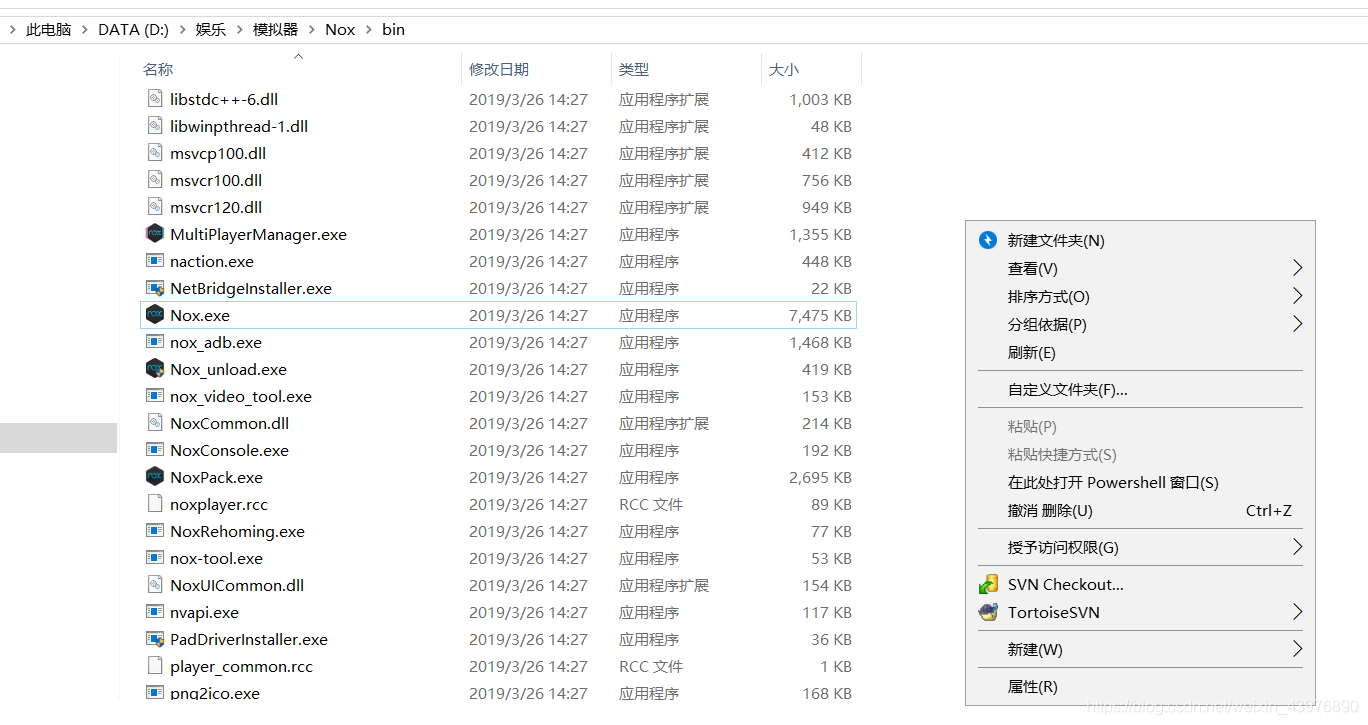
Task: Navigate to DATA (D:) in the breadcrumb
Action: pos(133,30)
